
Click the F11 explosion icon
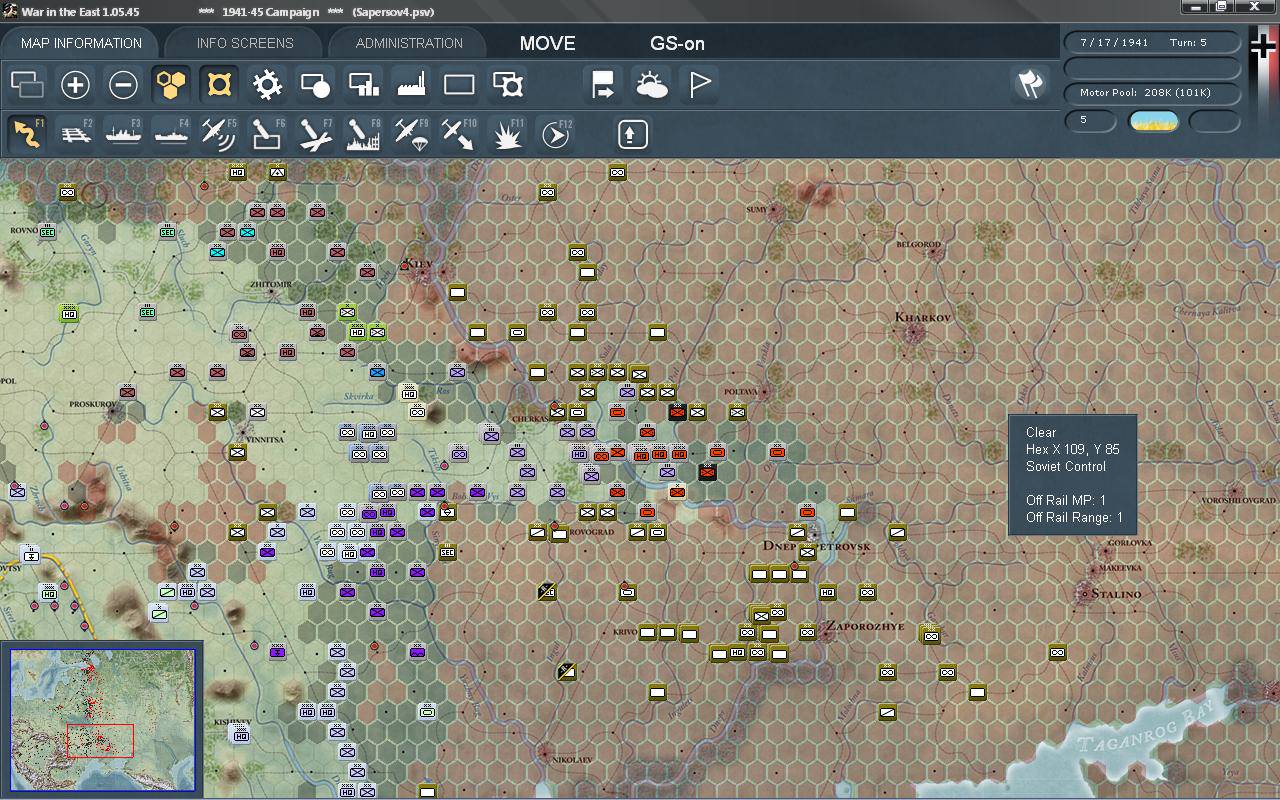point(508,133)
